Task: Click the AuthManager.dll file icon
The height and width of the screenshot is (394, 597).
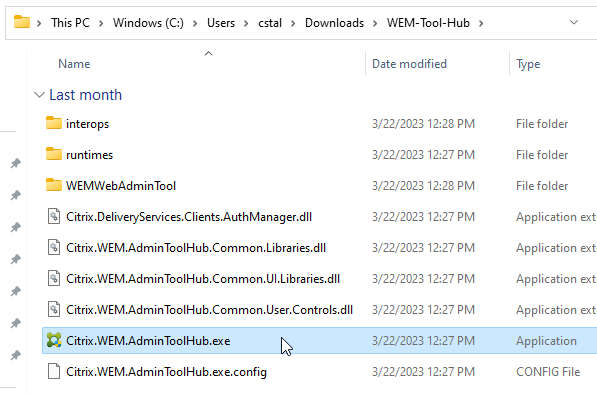Action: pos(54,217)
